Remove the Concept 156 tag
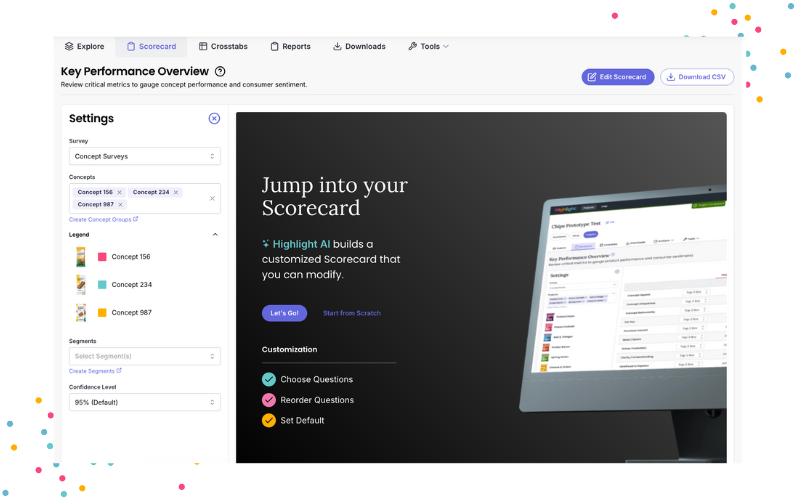This screenshot has width=800, height=500. coord(119,192)
